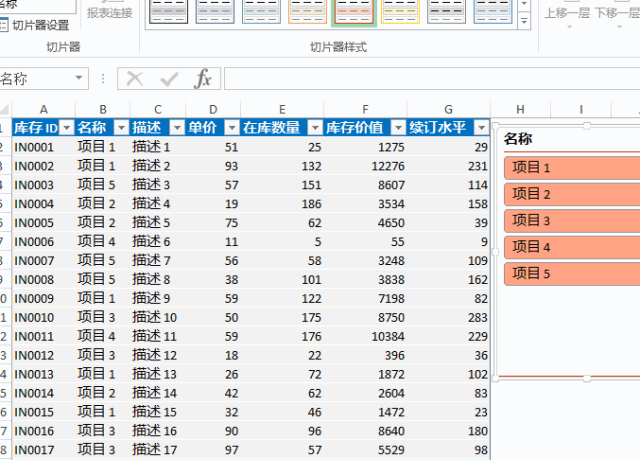Select slicer item 项目 4
The width and height of the screenshot is (640, 460).
572,247
